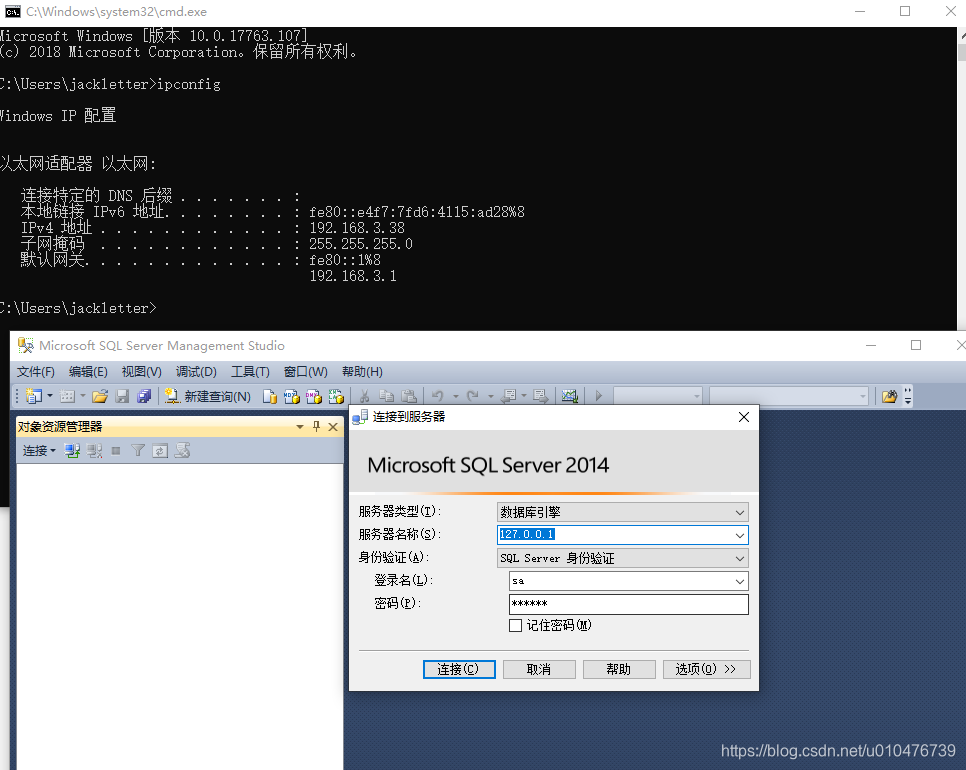The height and width of the screenshot is (770, 966).
Task: Click the Activity Monitor chart icon
Action: [x=570, y=396]
